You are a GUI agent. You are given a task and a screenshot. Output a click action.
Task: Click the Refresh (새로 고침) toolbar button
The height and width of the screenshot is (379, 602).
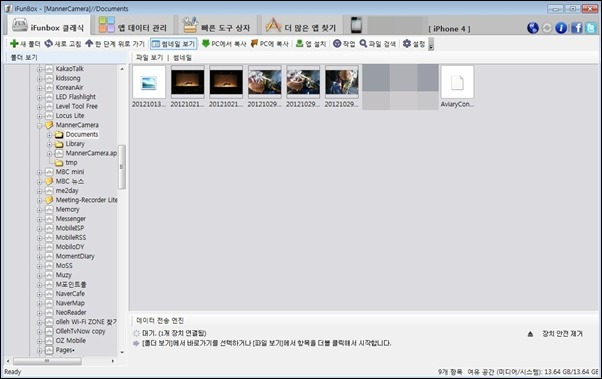tap(63, 44)
